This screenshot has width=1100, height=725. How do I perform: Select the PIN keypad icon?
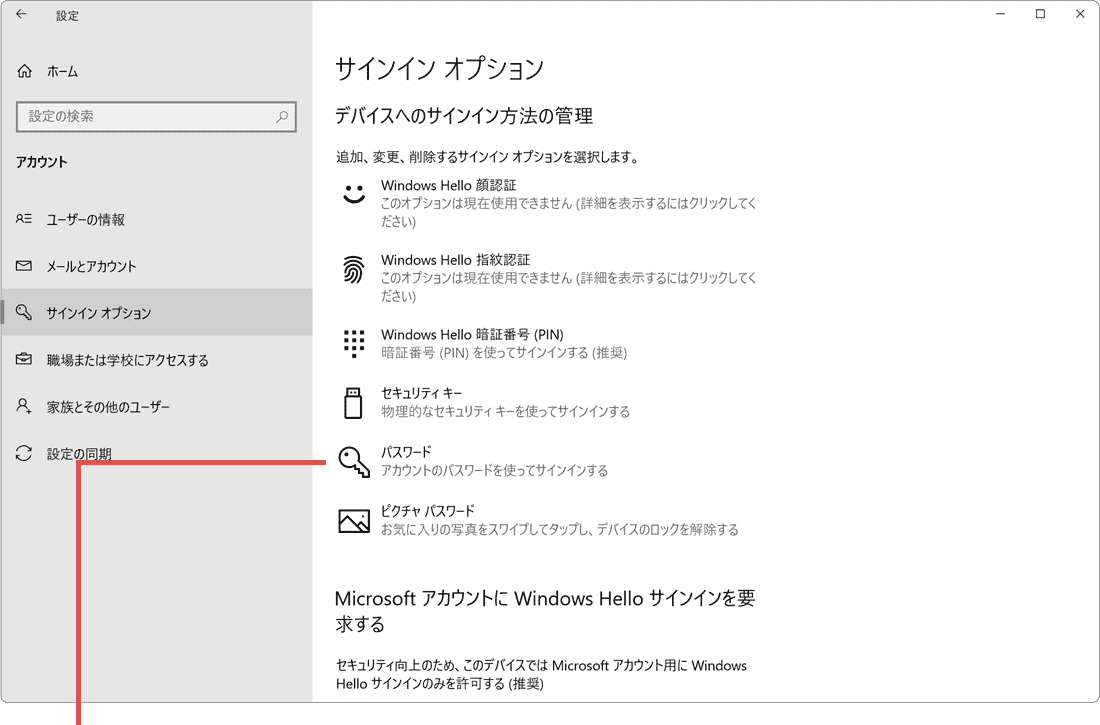tap(353, 344)
